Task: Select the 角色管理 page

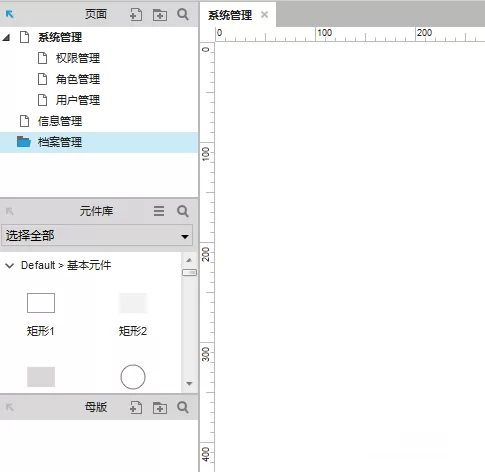Action: click(x=78, y=79)
